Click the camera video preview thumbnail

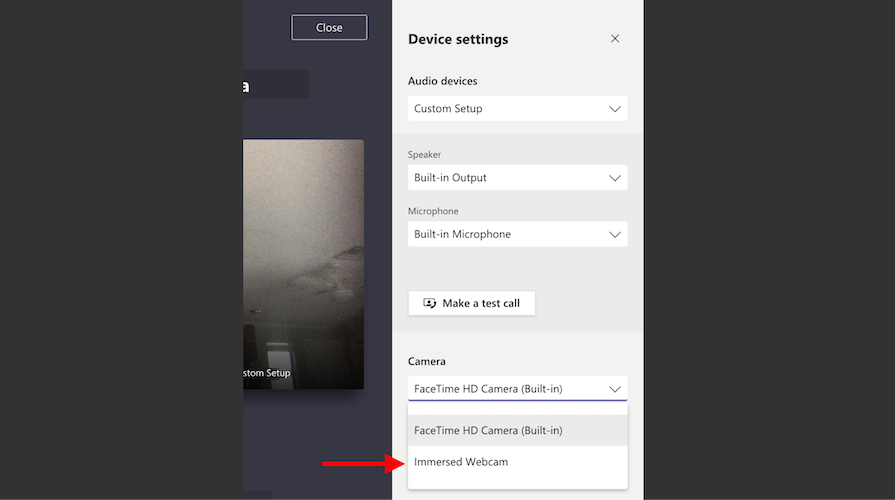point(303,264)
